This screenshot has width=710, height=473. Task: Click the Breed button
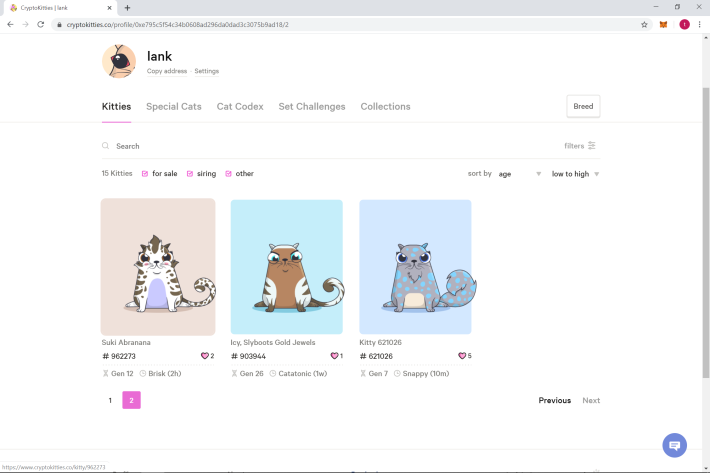(583, 106)
